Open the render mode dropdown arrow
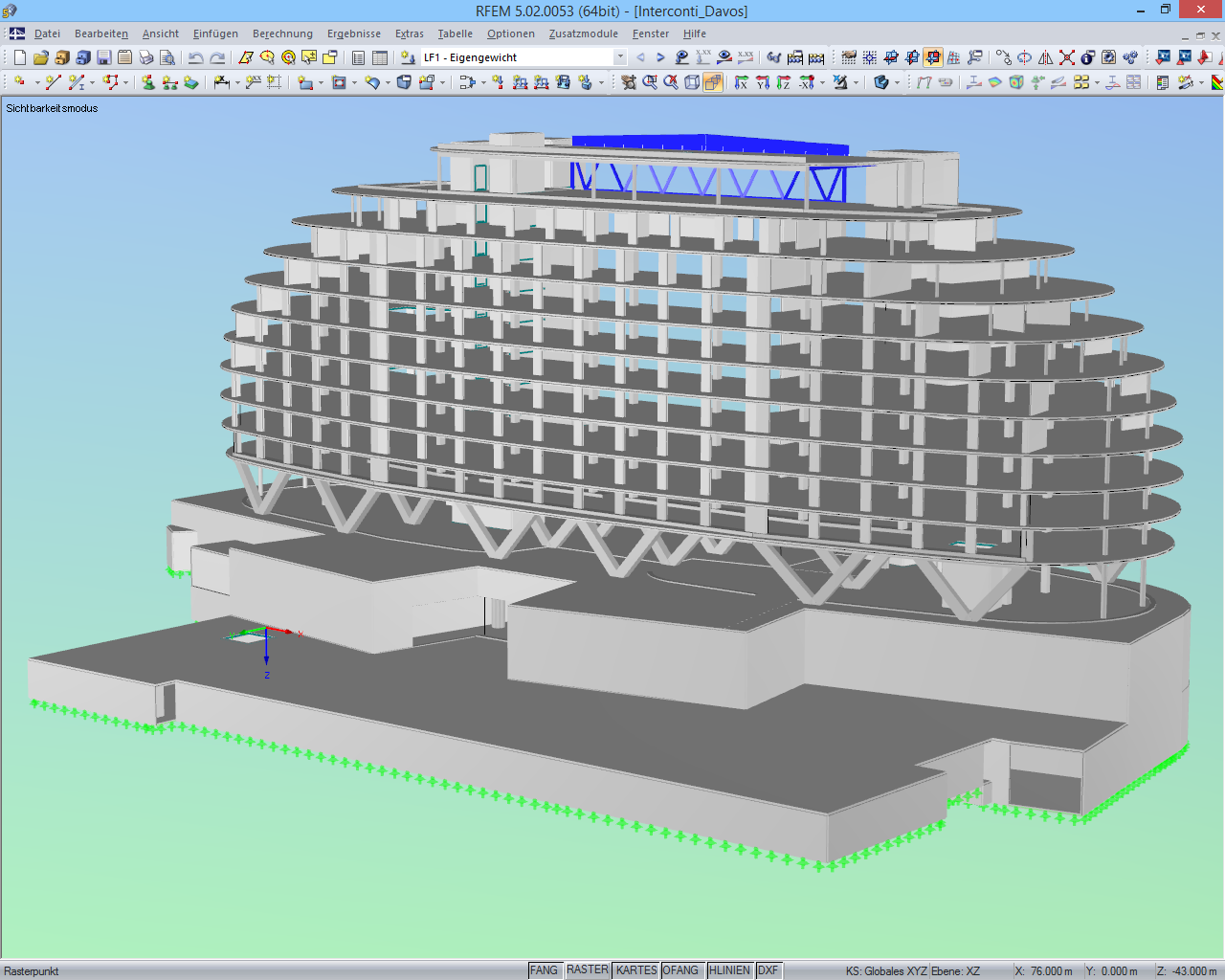 pyautogui.click(x=897, y=83)
